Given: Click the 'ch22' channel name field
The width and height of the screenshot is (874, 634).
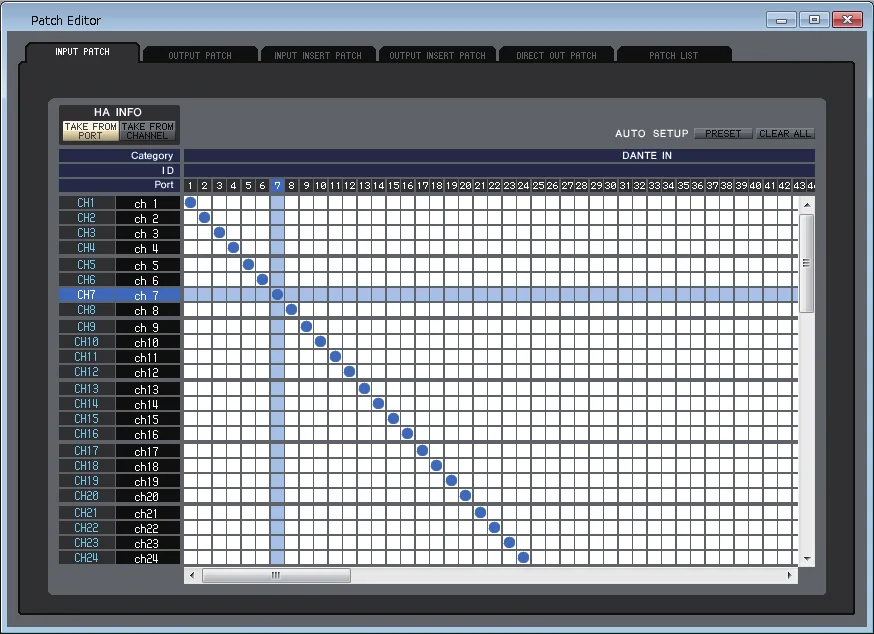Looking at the screenshot, I should (x=148, y=528).
